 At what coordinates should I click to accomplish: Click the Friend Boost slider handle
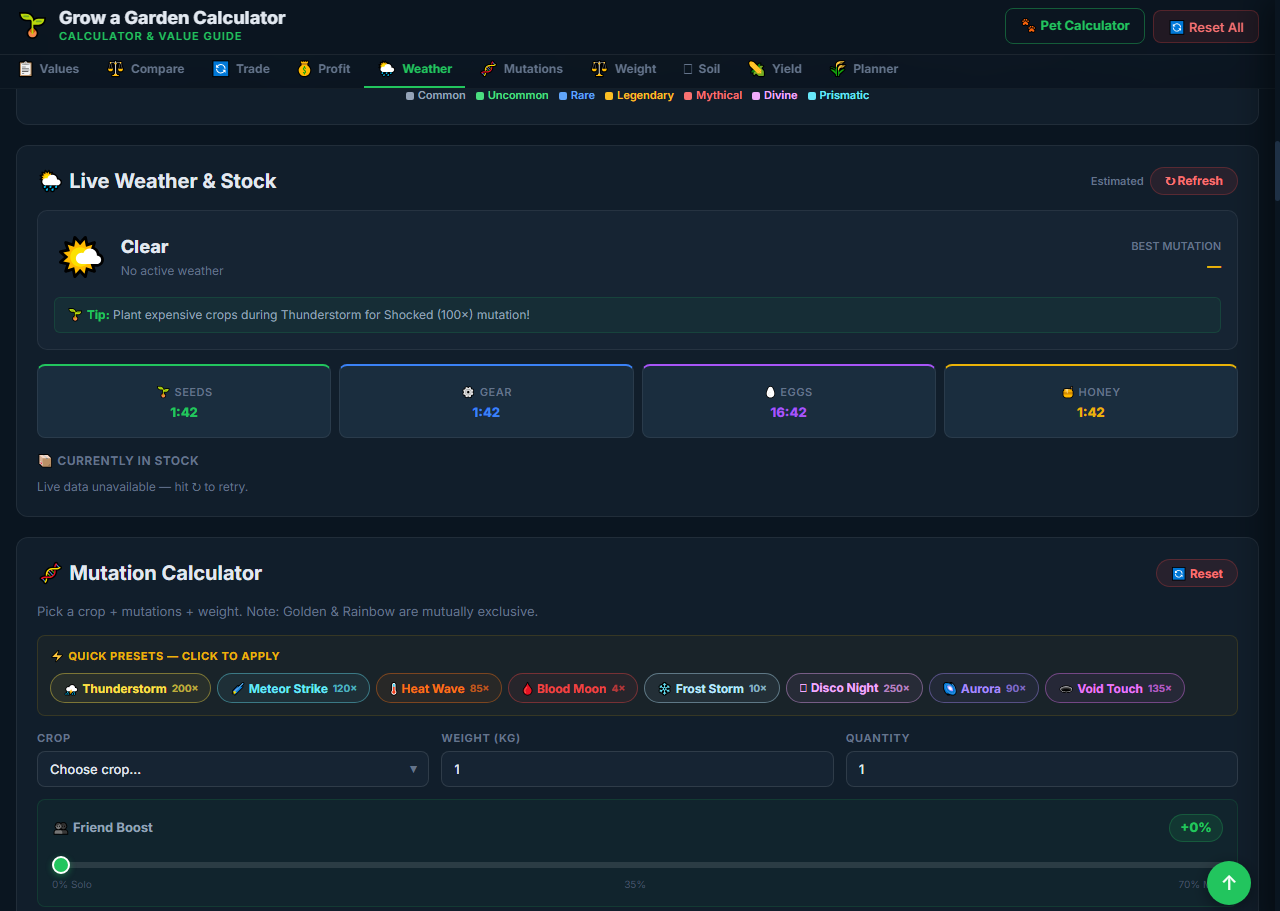(x=61, y=864)
